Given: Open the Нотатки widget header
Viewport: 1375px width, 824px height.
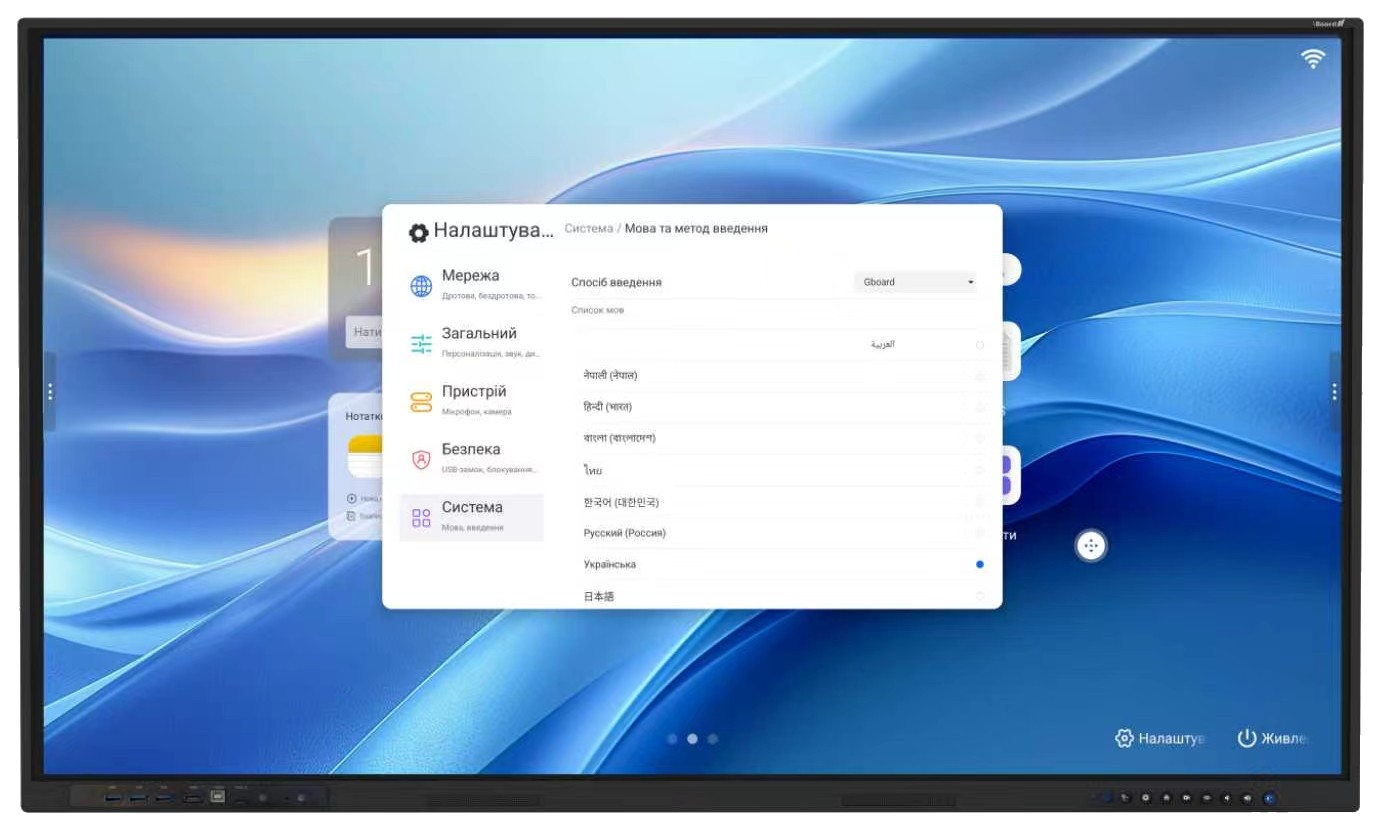Looking at the screenshot, I should pyautogui.click(x=363, y=415).
